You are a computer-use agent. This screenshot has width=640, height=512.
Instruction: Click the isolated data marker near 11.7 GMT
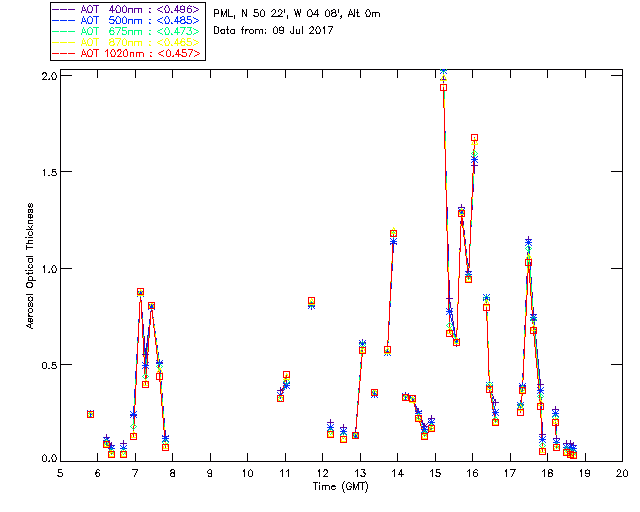311,301
